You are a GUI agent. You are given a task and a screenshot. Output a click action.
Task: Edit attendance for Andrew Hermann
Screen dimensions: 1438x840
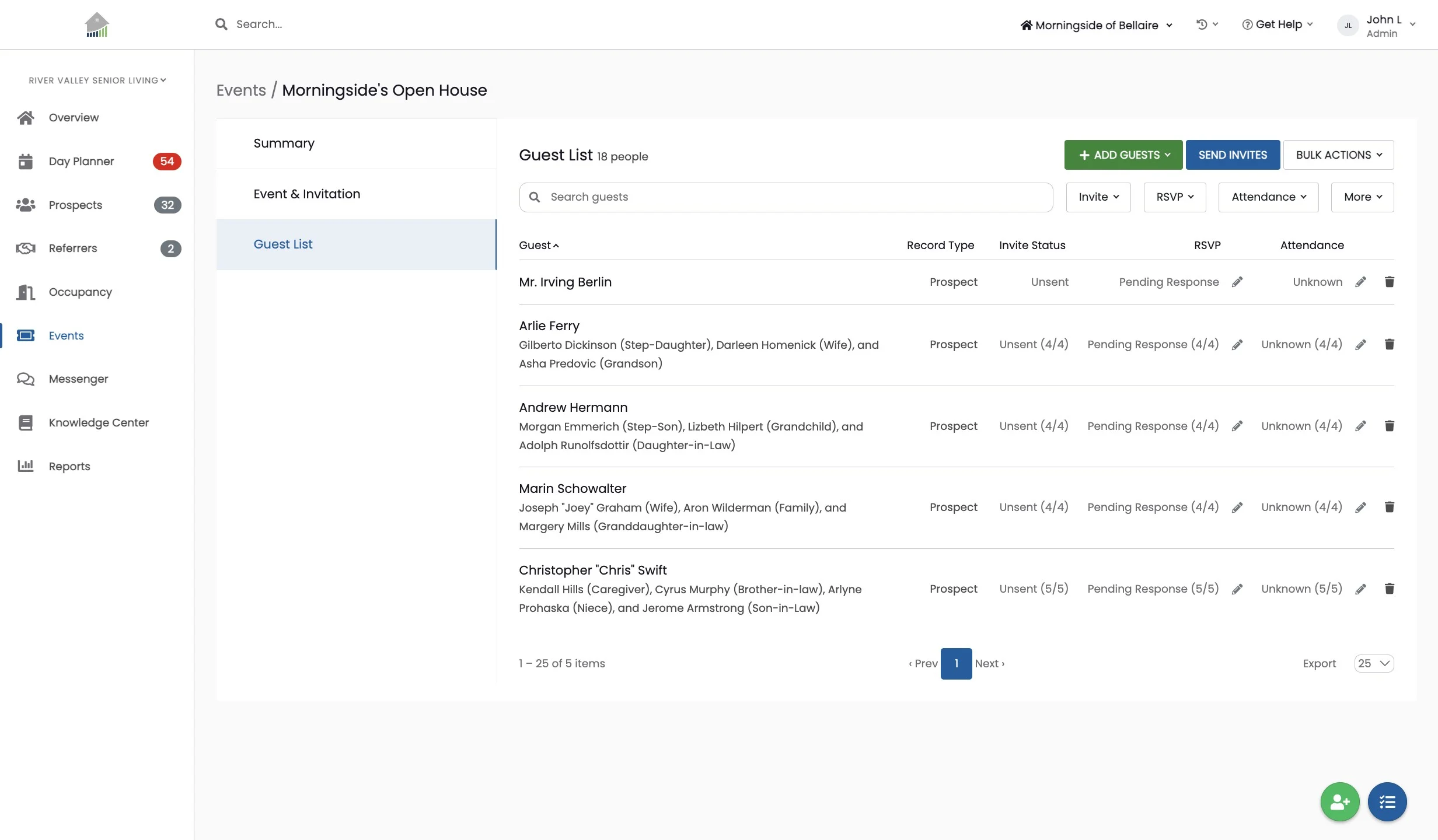tap(1360, 426)
